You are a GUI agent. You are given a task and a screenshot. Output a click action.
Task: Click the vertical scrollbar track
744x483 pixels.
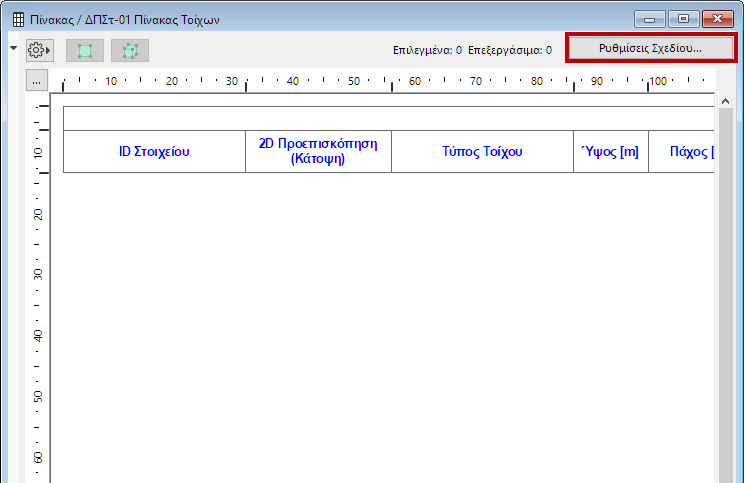click(x=726, y=295)
